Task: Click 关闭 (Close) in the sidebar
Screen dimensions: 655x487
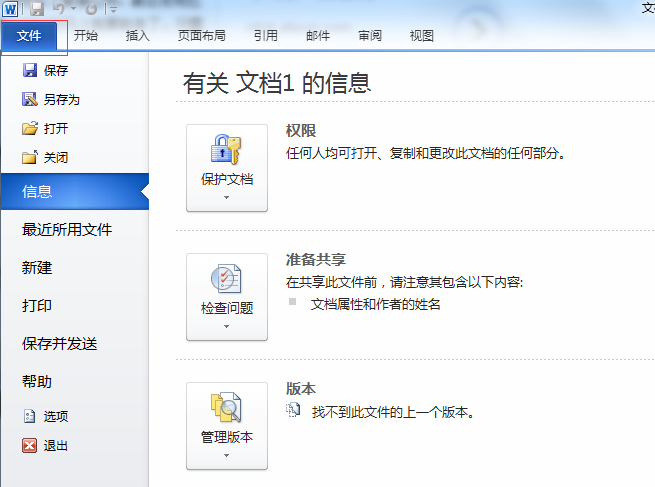Action: [55, 158]
